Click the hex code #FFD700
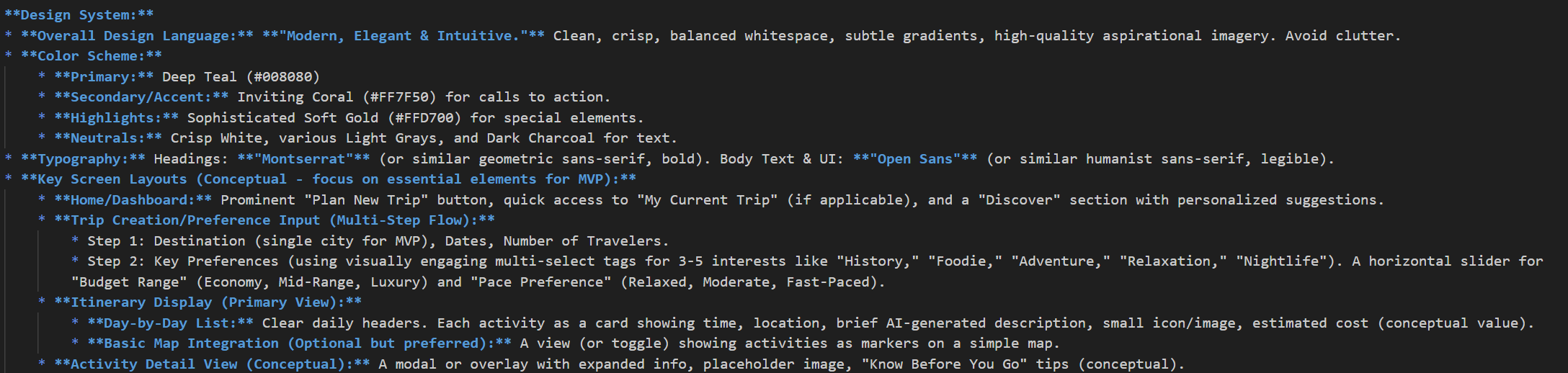The width and height of the screenshot is (1568, 373). [424, 117]
